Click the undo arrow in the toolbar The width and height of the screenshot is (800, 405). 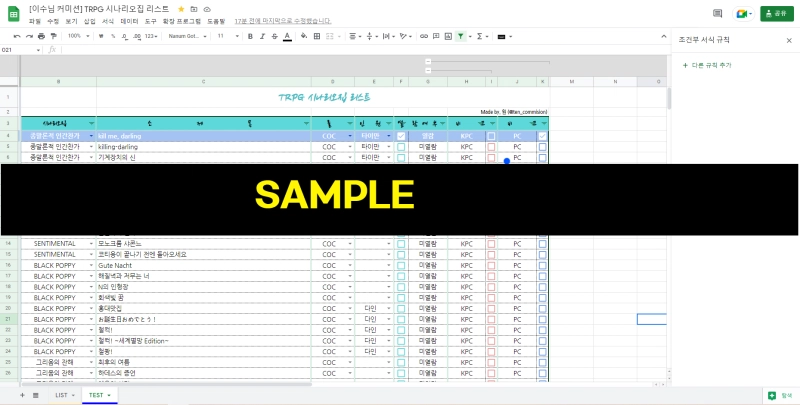[x=17, y=36]
